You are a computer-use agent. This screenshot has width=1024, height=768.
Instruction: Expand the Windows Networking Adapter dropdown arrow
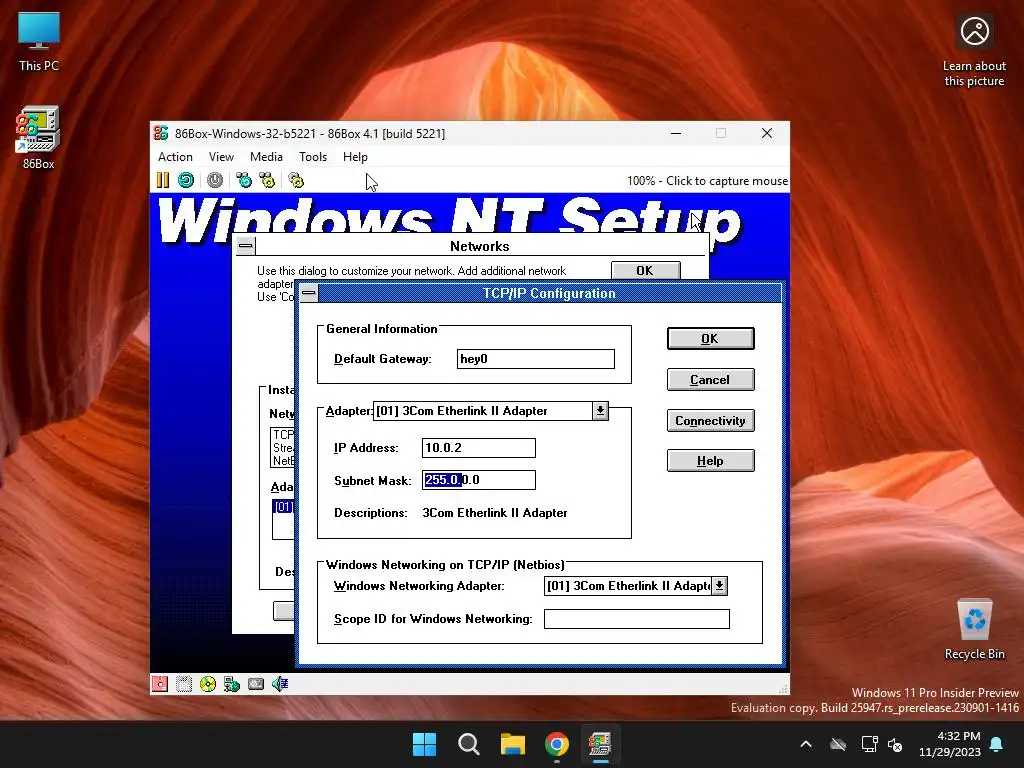(x=719, y=586)
